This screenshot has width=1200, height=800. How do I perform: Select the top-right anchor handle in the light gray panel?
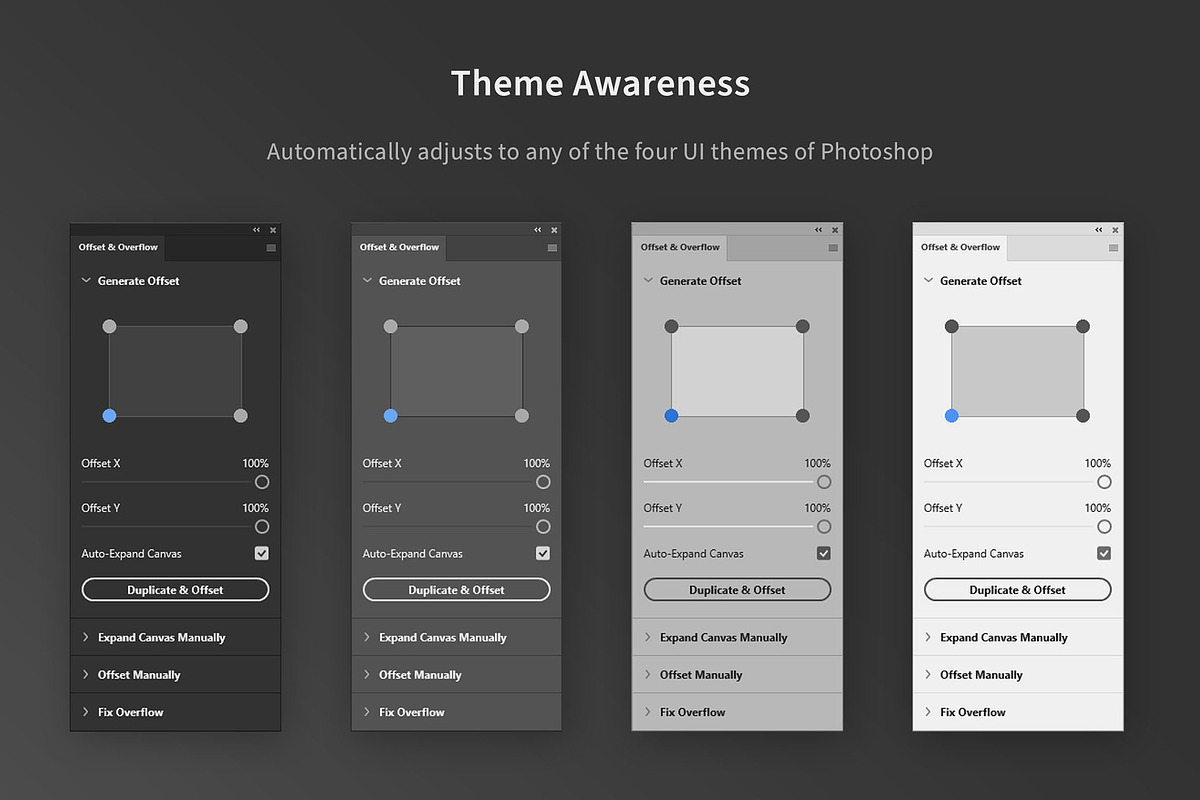pyautogui.click(x=1083, y=326)
